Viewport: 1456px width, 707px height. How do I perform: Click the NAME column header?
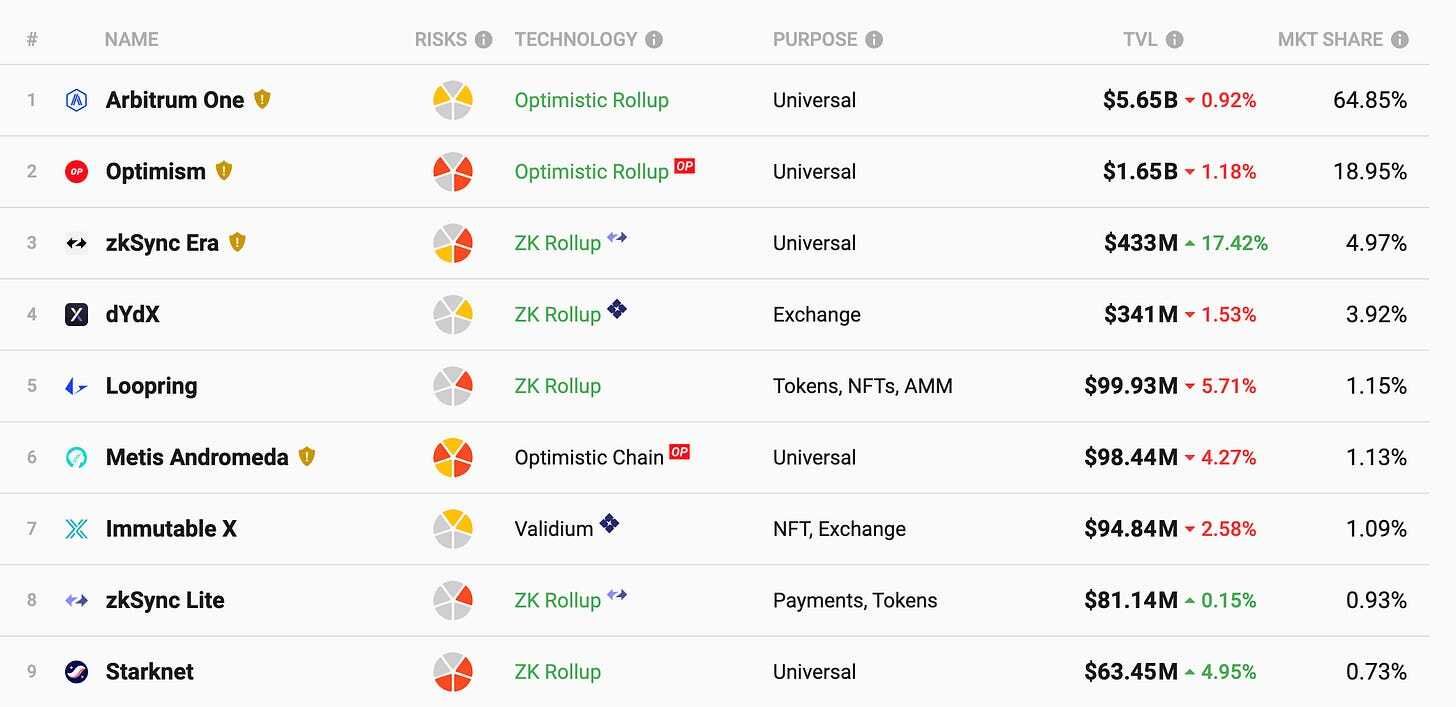[131, 40]
